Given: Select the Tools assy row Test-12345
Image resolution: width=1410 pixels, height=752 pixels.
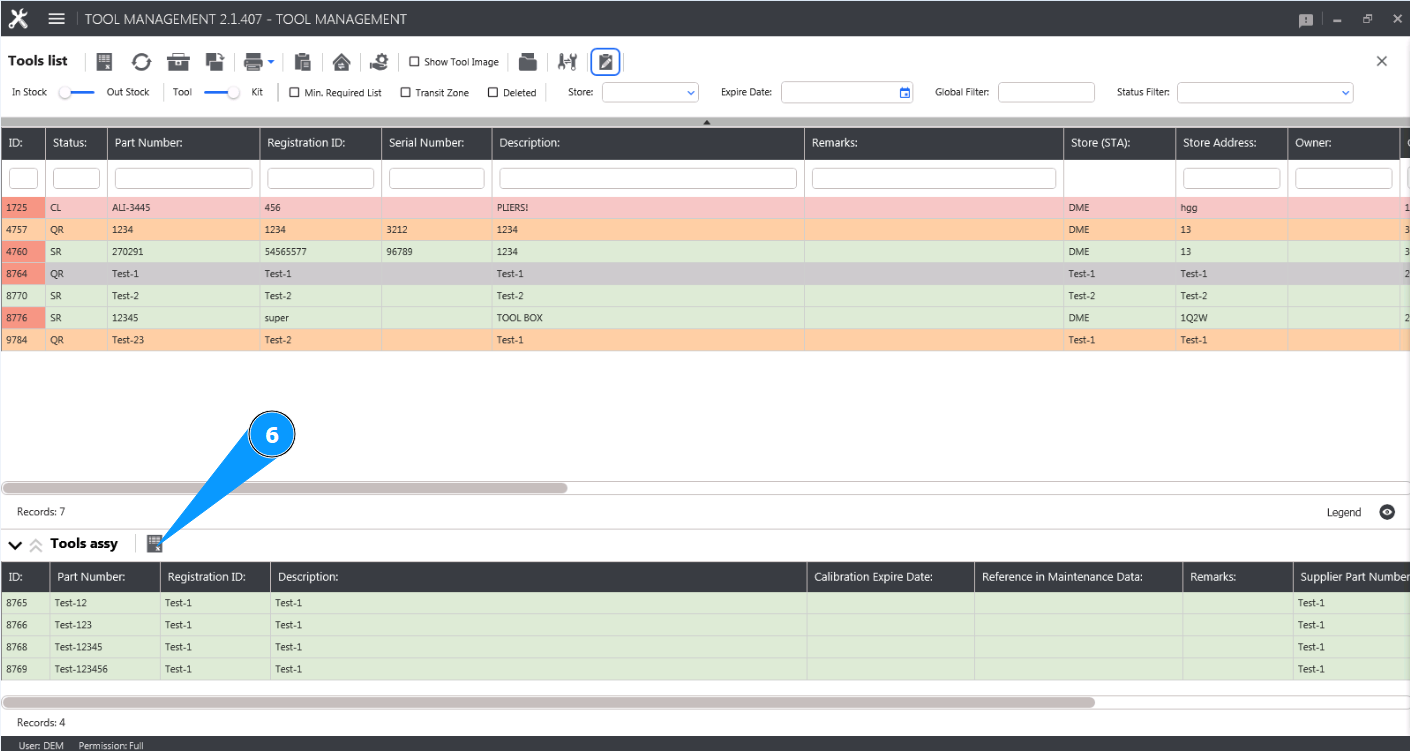Looking at the screenshot, I should point(705,647).
